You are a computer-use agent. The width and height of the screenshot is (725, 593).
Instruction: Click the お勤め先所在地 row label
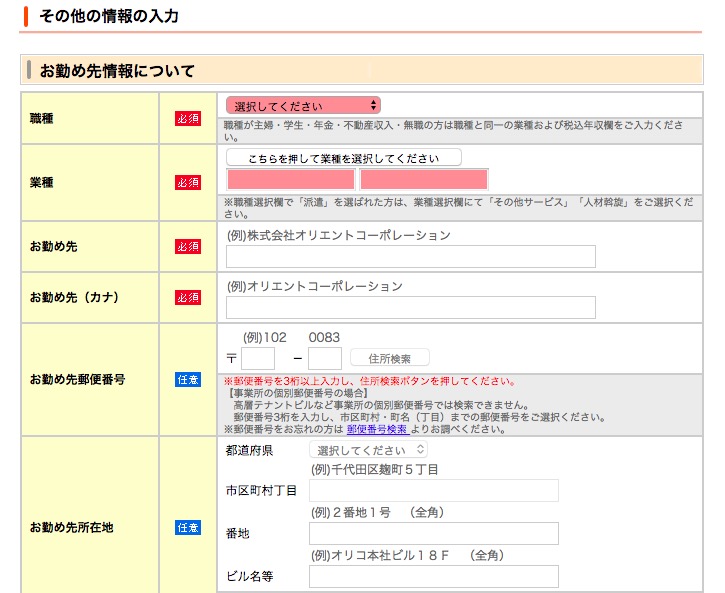click(71, 527)
